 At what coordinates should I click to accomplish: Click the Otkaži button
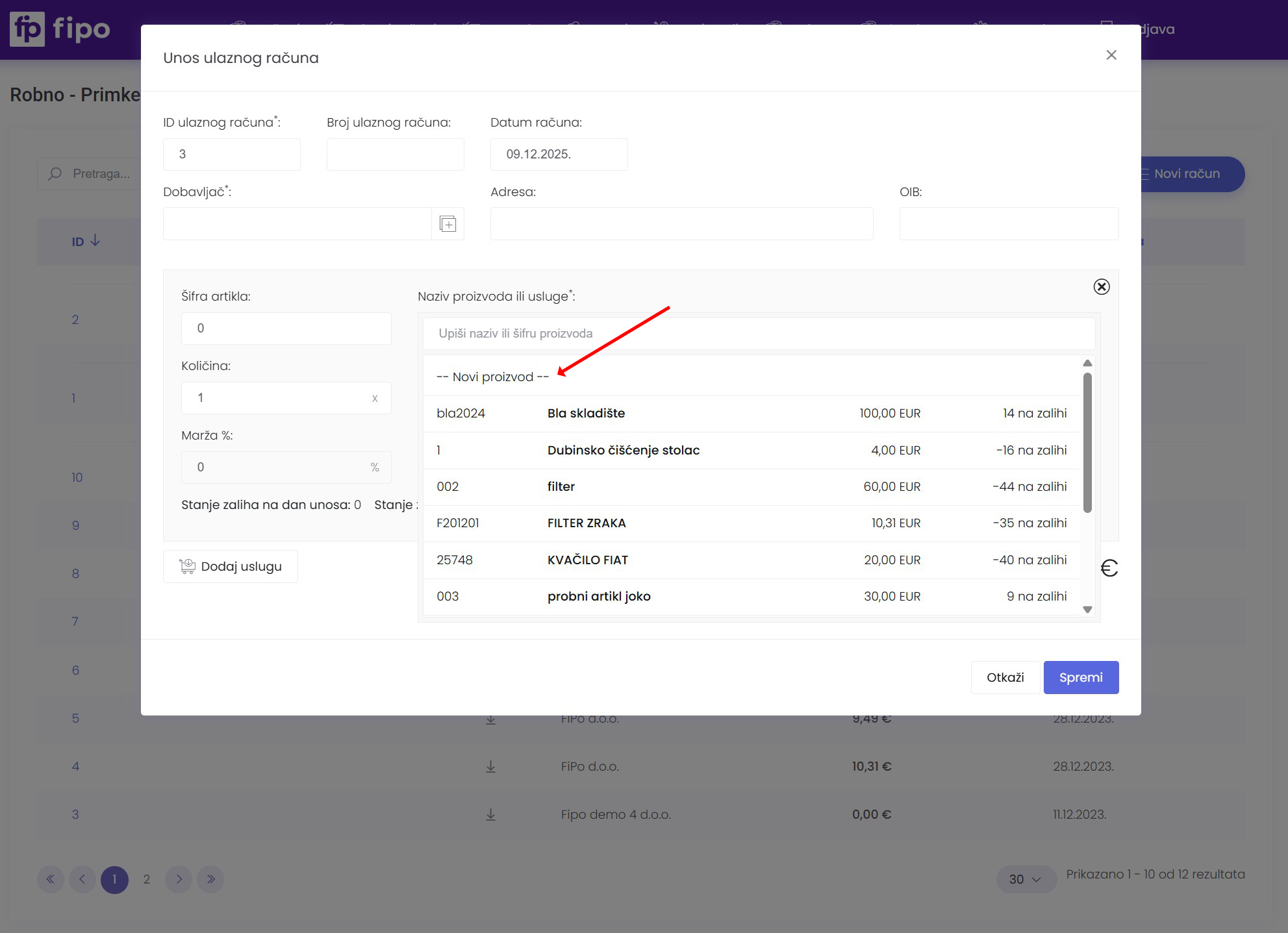point(1005,677)
